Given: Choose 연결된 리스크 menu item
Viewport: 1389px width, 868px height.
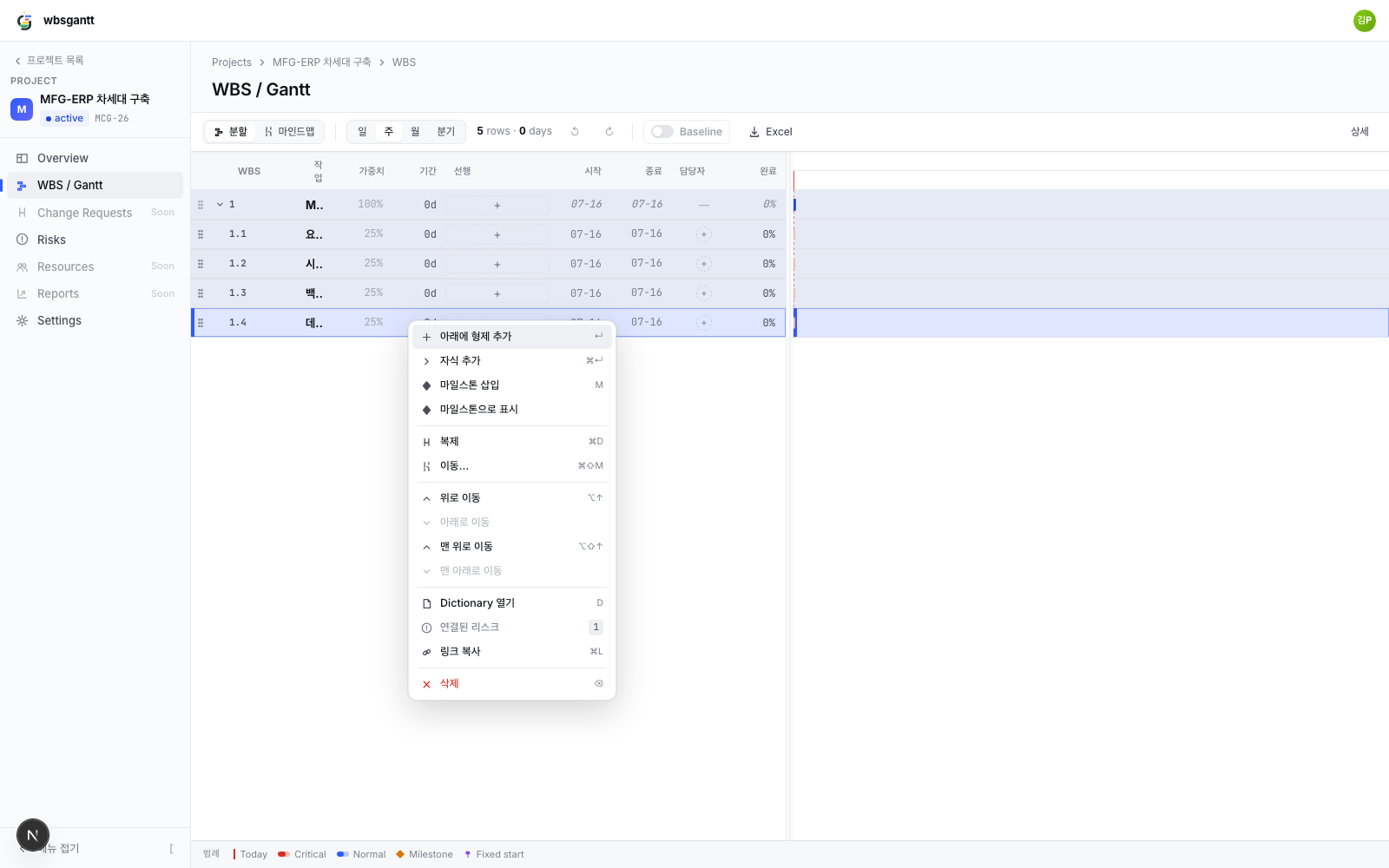Looking at the screenshot, I should [512, 628].
